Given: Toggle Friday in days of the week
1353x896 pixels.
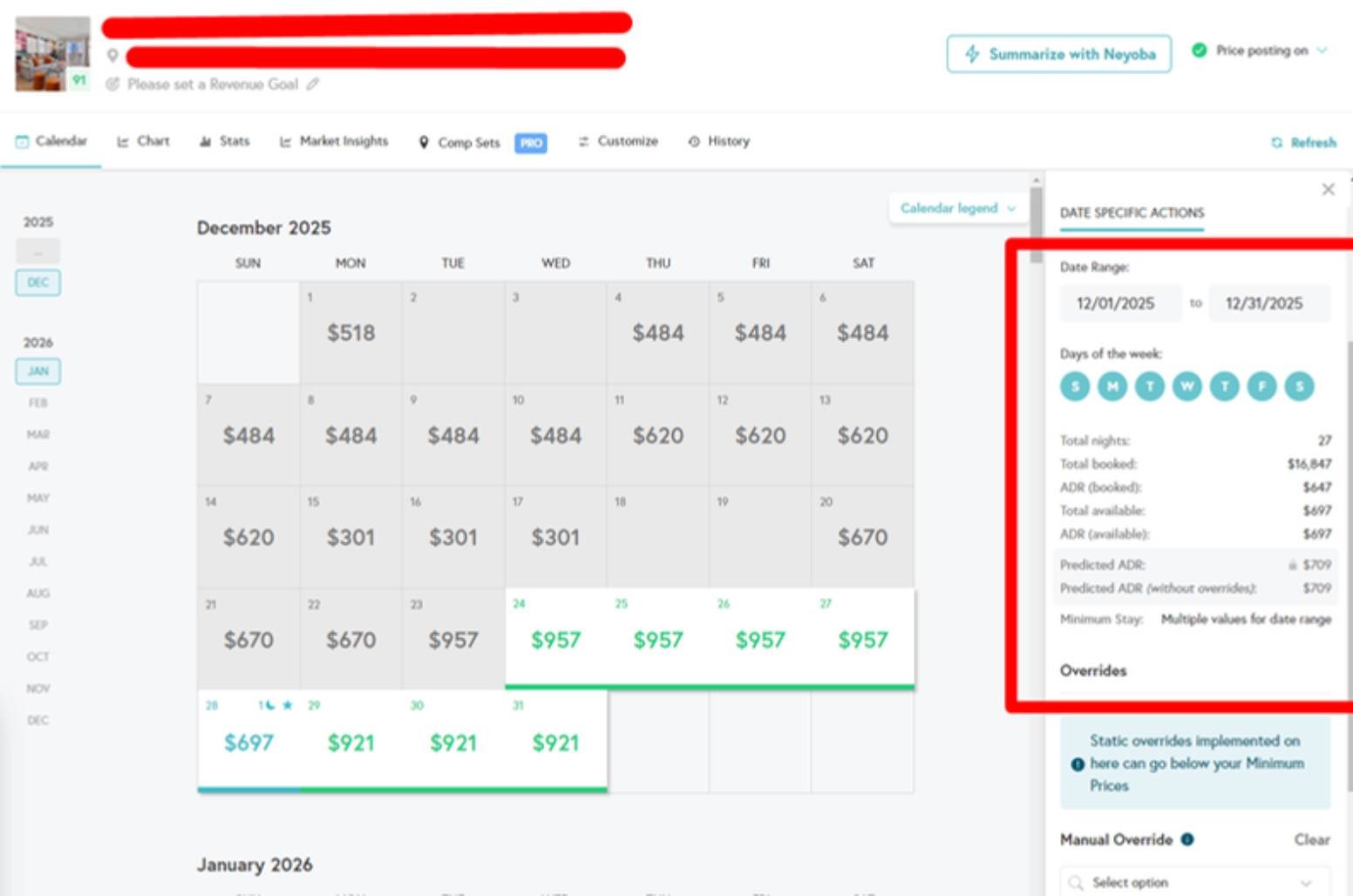Looking at the screenshot, I should [1261, 386].
